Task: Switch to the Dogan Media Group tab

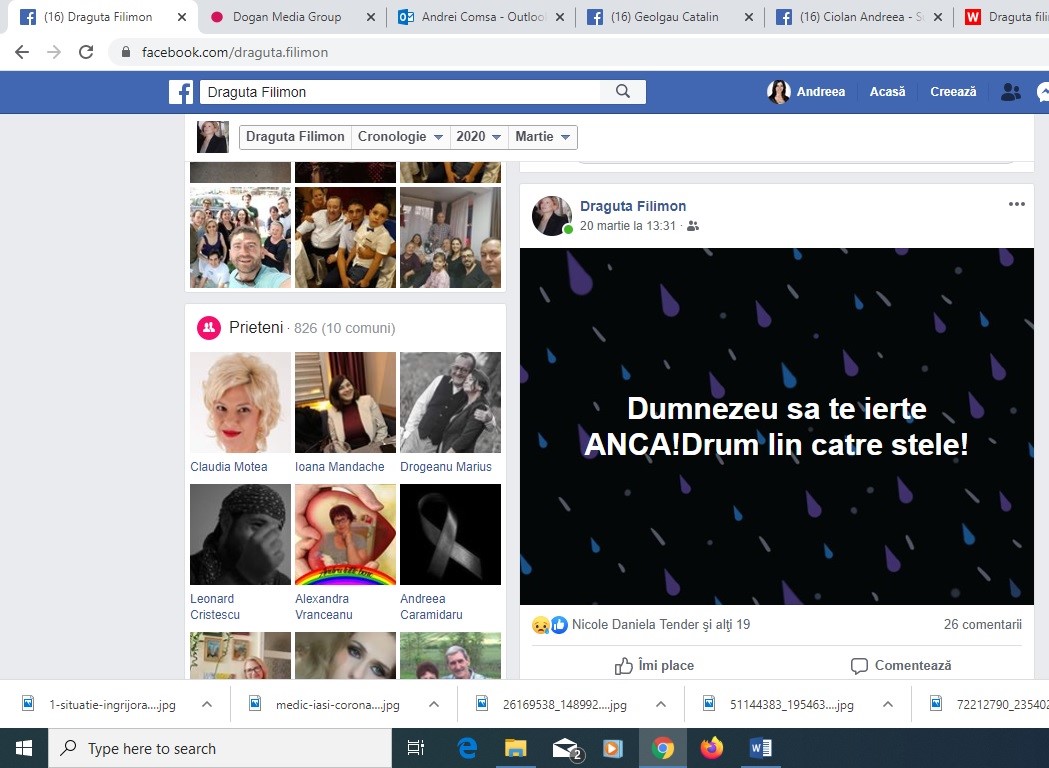Action: tap(287, 17)
